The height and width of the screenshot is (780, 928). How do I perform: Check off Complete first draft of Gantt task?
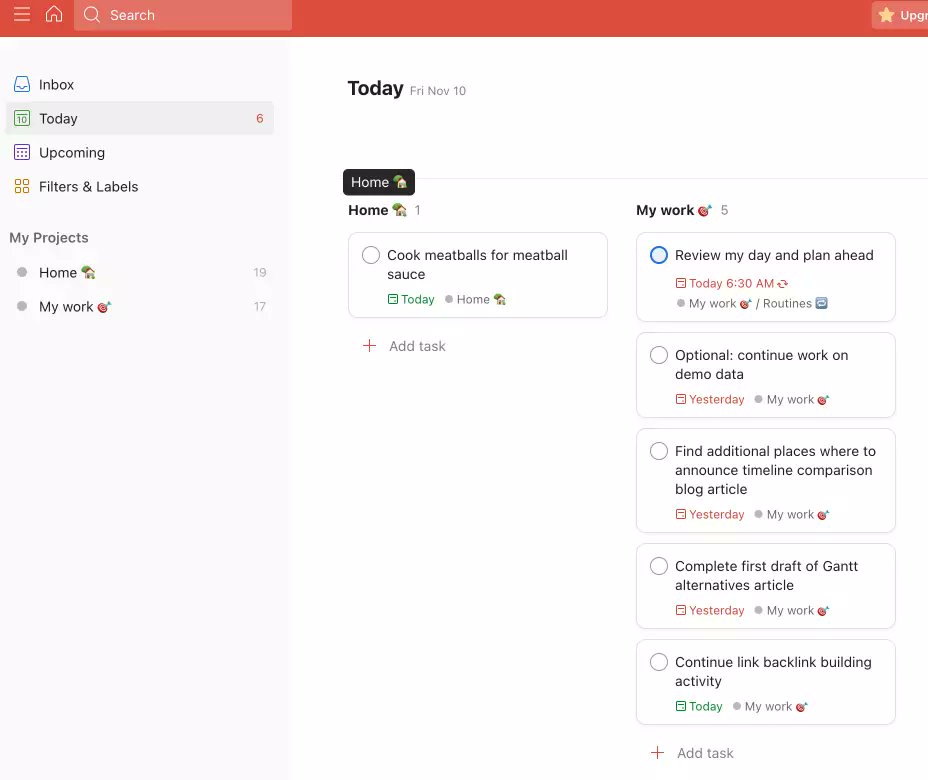click(659, 566)
